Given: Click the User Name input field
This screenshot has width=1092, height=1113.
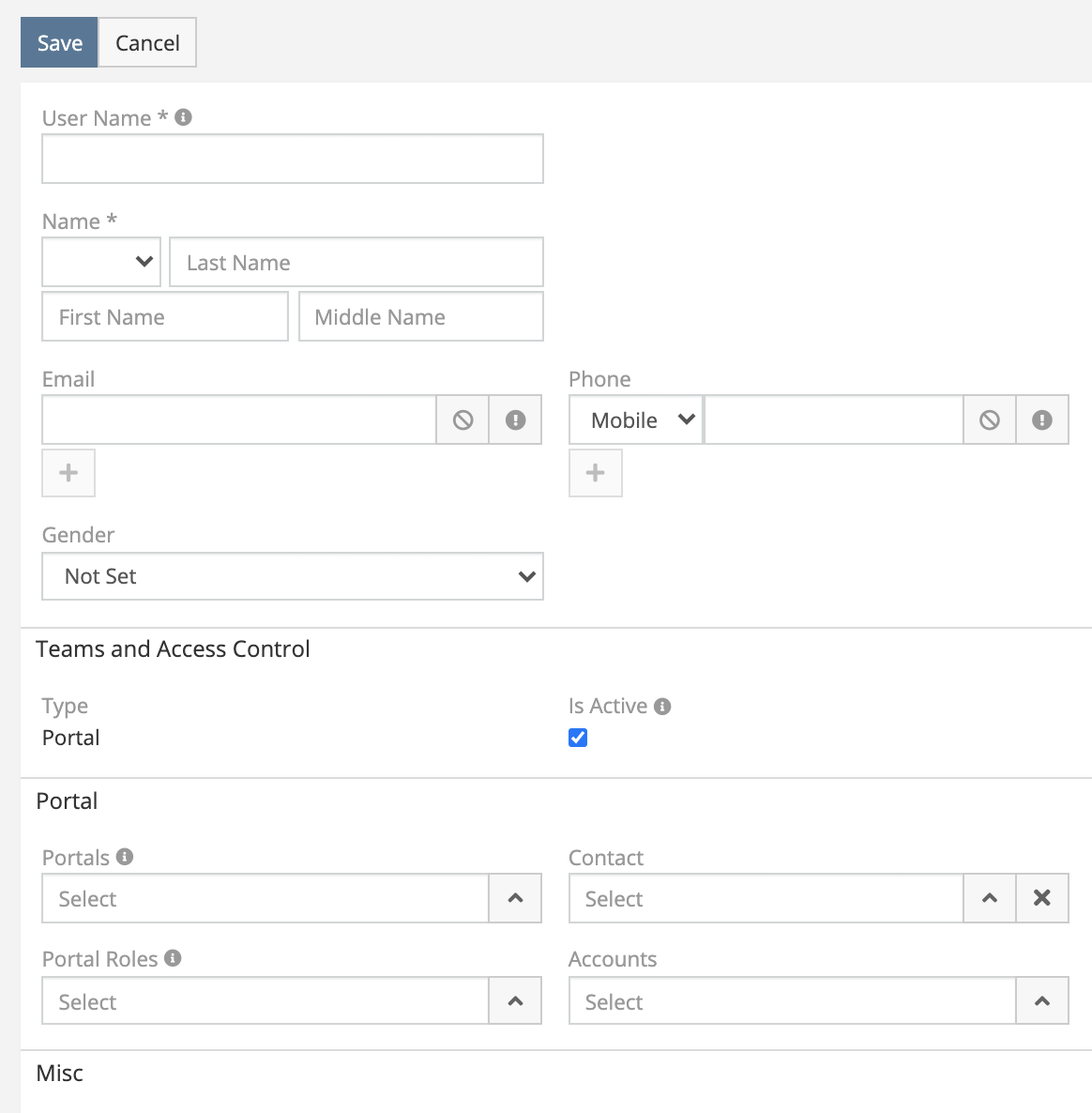Looking at the screenshot, I should tap(293, 159).
